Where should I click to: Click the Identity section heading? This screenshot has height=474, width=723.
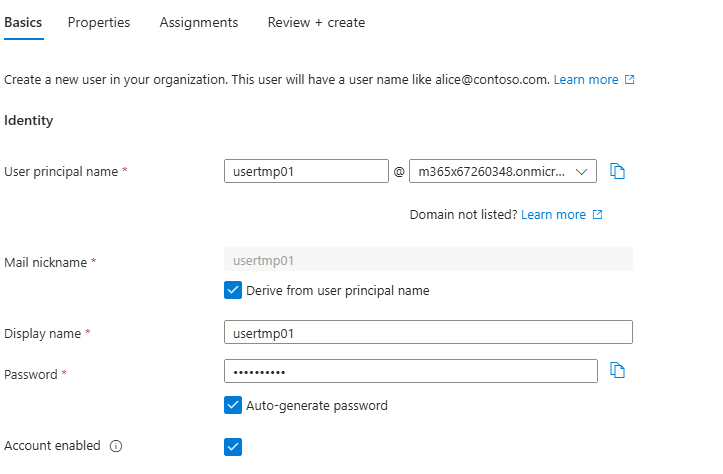(29, 120)
